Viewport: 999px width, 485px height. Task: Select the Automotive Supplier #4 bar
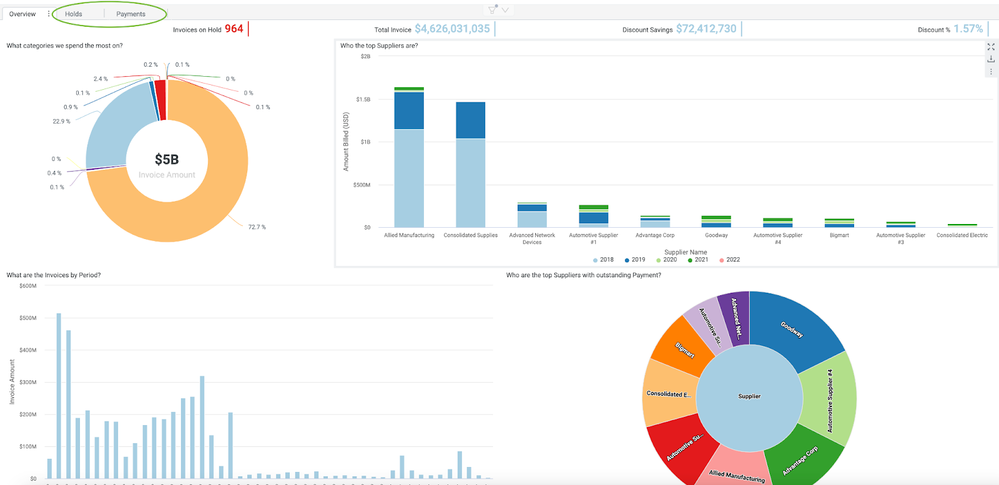(776, 222)
